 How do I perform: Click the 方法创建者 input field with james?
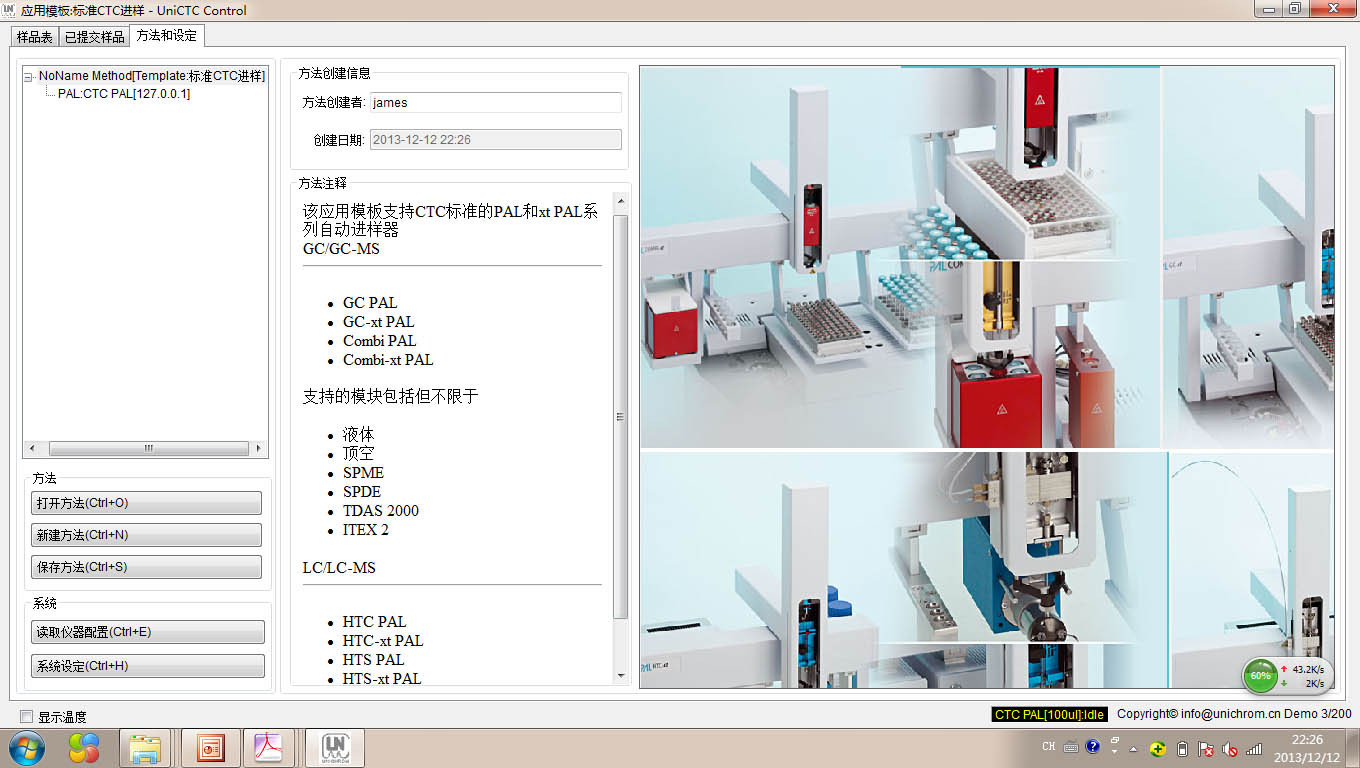[495, 102]
